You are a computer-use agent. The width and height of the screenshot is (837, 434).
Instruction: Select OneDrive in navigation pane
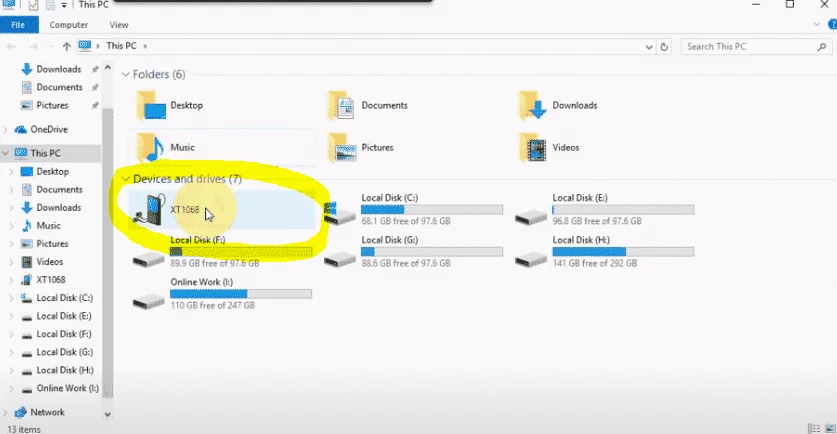[x=49, y=130]
